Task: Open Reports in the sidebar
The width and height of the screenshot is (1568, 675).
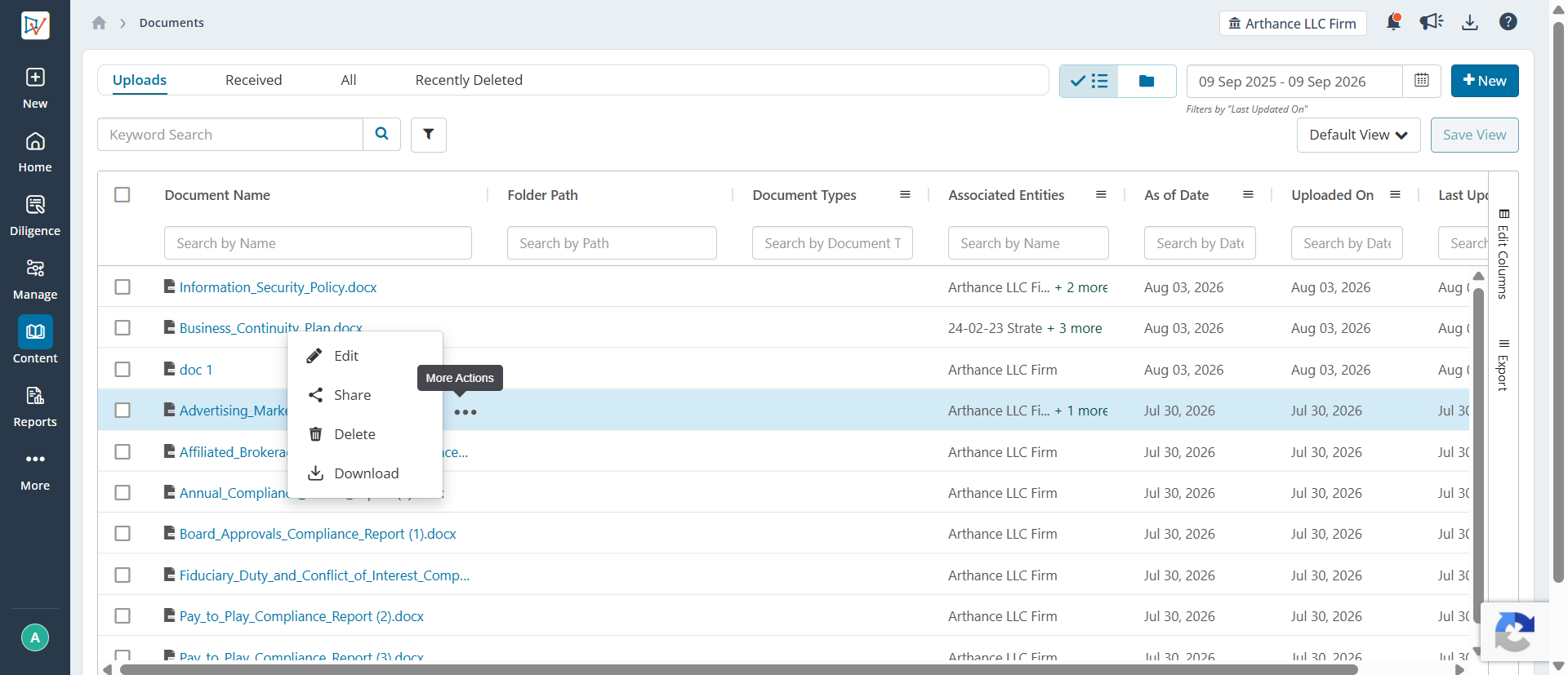Action: tap(35, 406)
